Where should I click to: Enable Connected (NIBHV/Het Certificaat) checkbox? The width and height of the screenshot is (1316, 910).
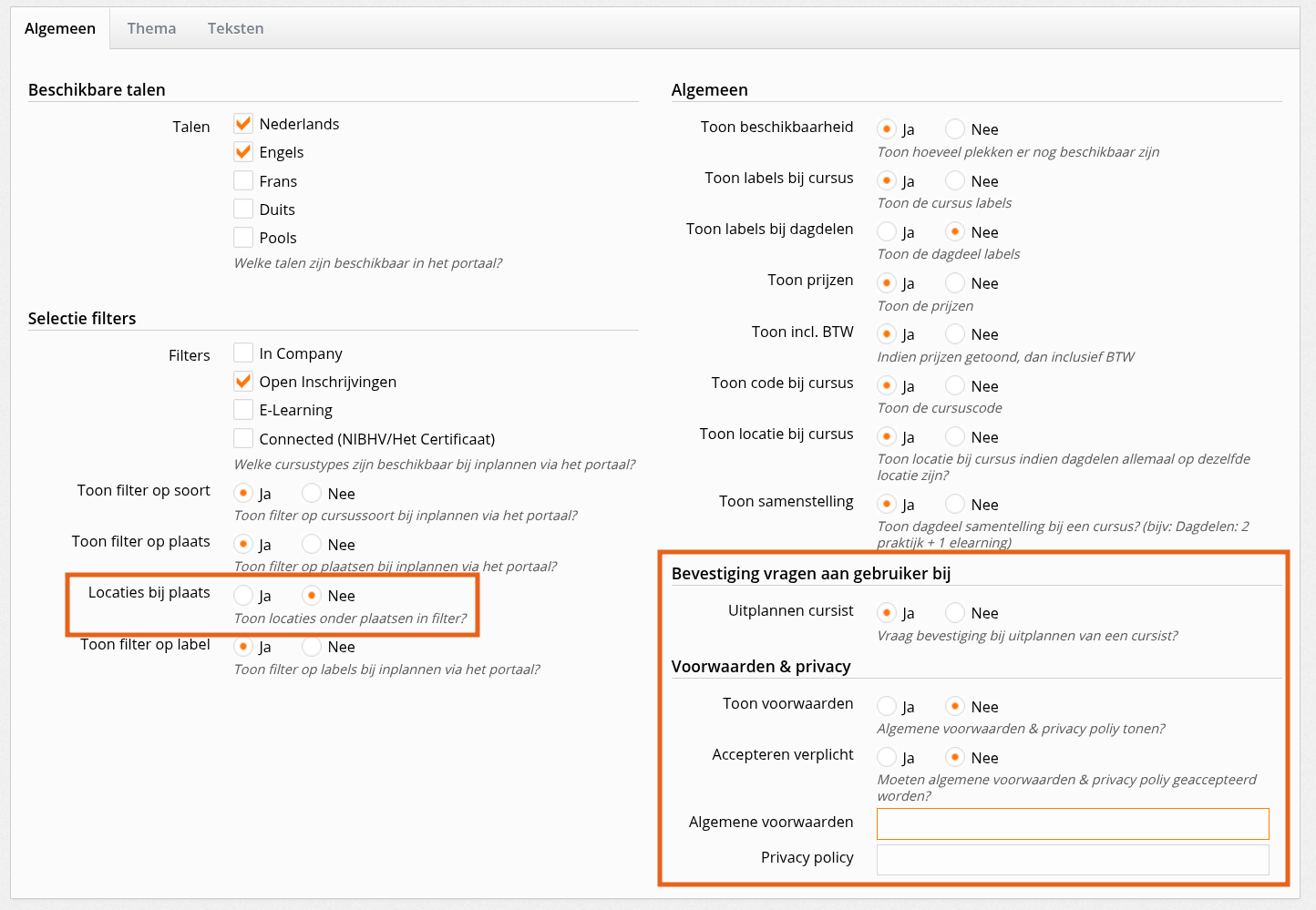pyautogui.click(x=243, y=438)
